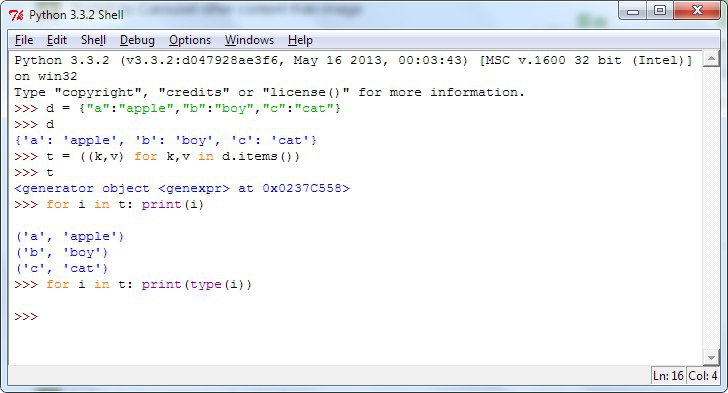The image size is (728, 393).
Task: Click the line print(type(i))
Action: click(x=133, y=284)
